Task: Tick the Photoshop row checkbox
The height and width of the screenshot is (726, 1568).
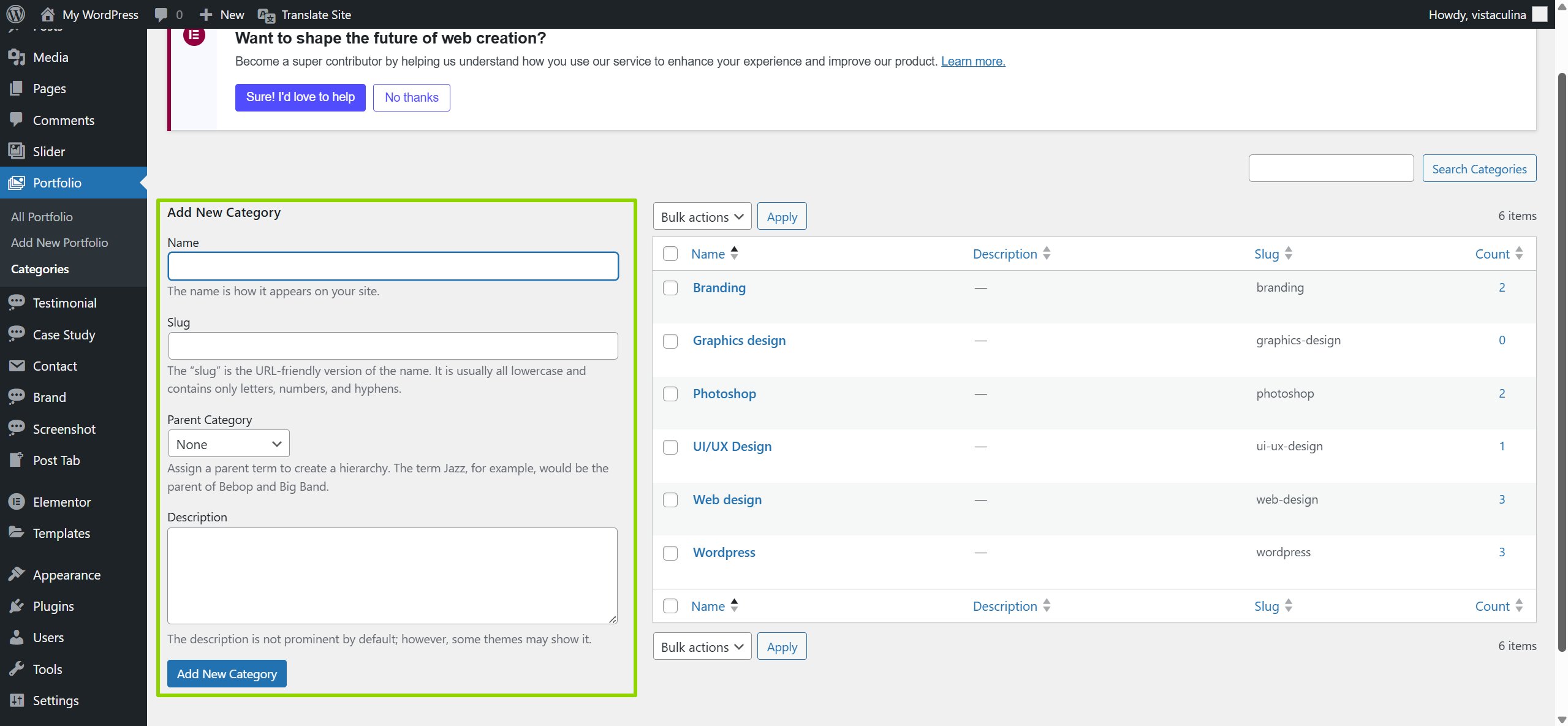Action: pos(670,394)
